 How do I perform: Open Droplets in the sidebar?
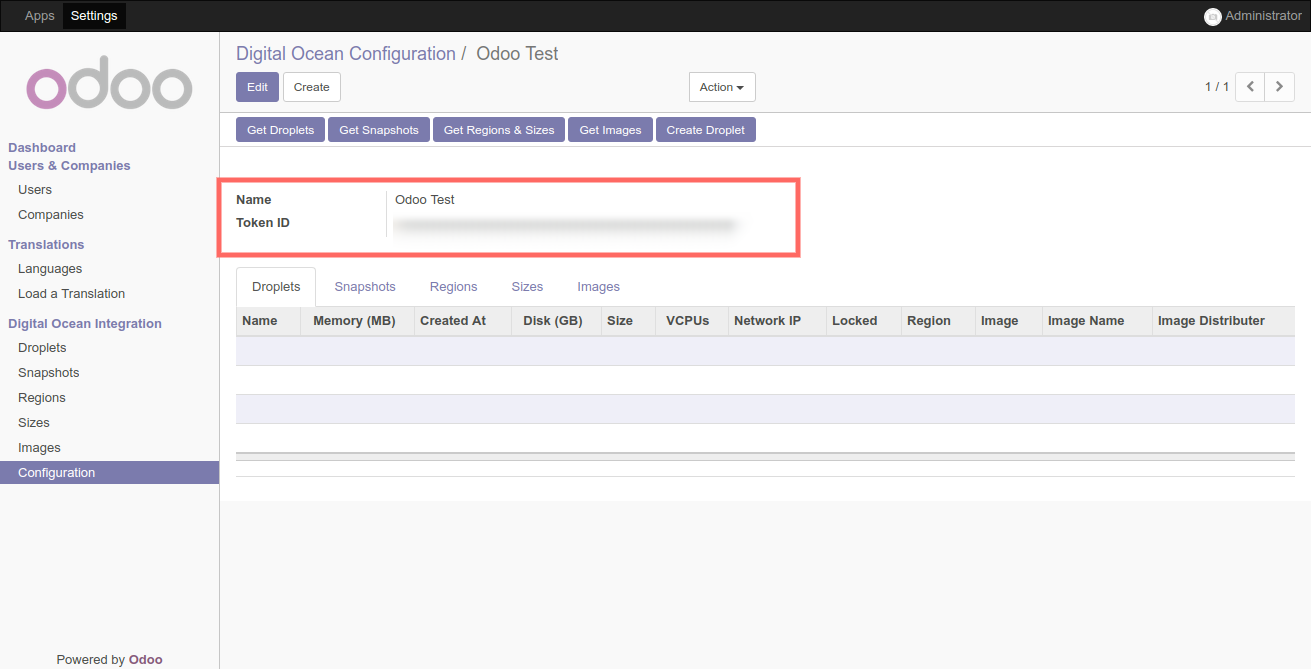coord(42,348)
